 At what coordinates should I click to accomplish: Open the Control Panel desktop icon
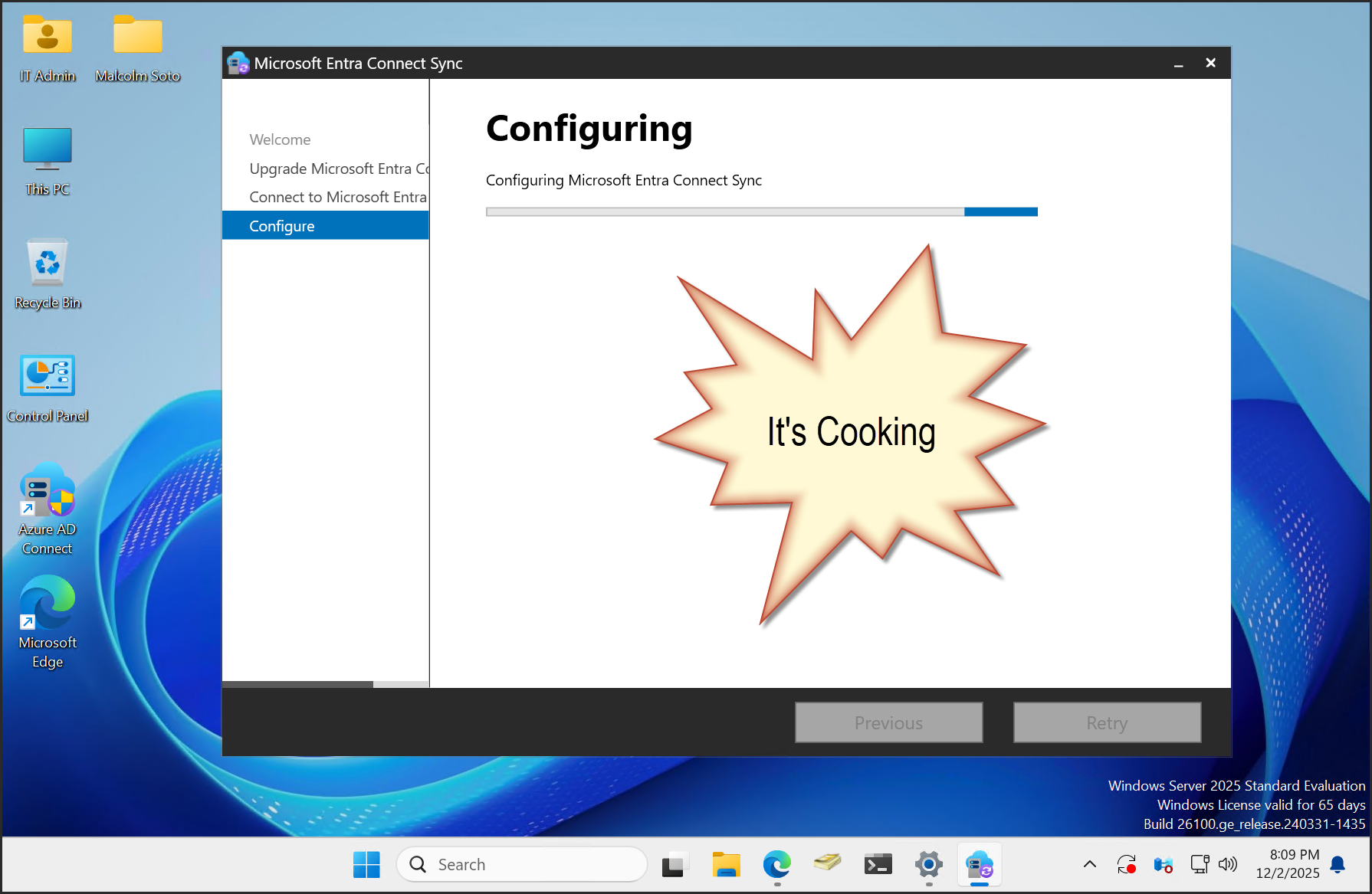[x=48, y=375]
